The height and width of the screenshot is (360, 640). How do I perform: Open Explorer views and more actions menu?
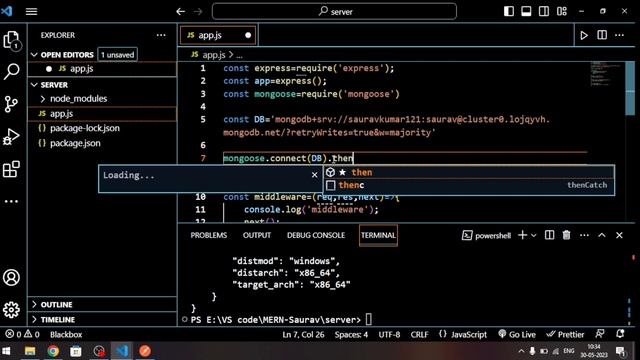[161, 35]
